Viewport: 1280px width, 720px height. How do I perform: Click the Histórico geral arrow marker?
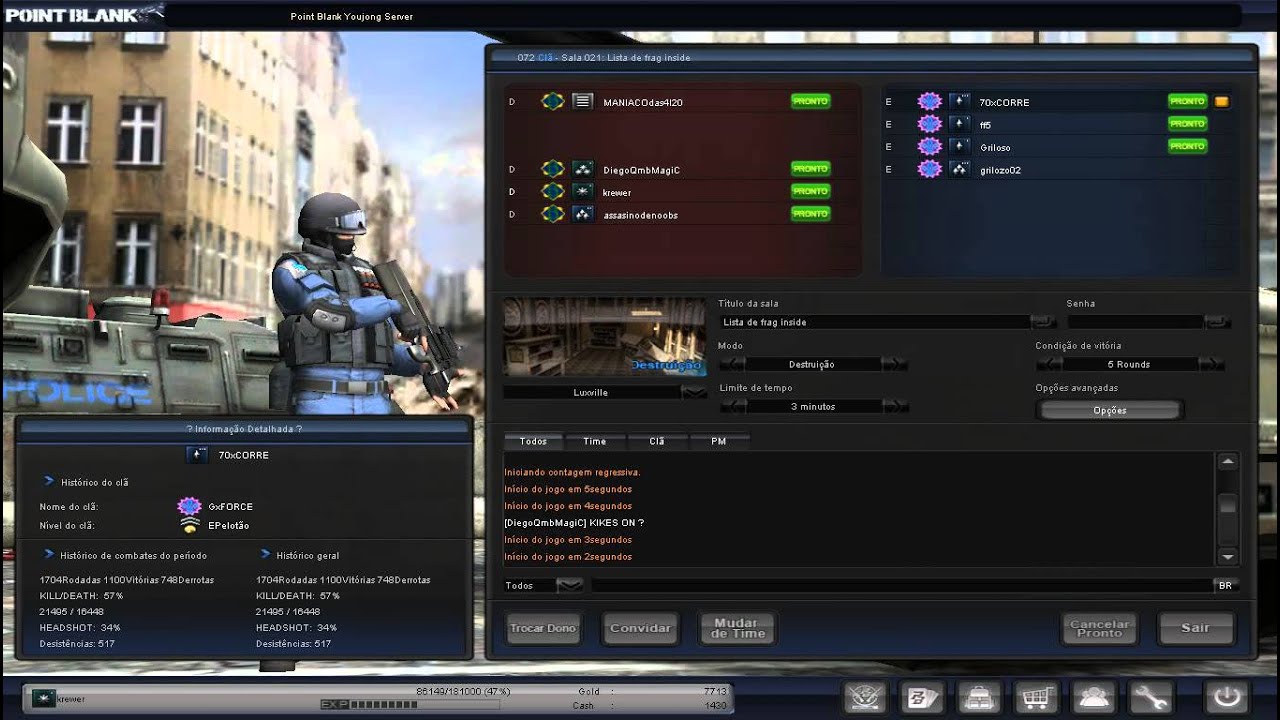coord(265,554)
